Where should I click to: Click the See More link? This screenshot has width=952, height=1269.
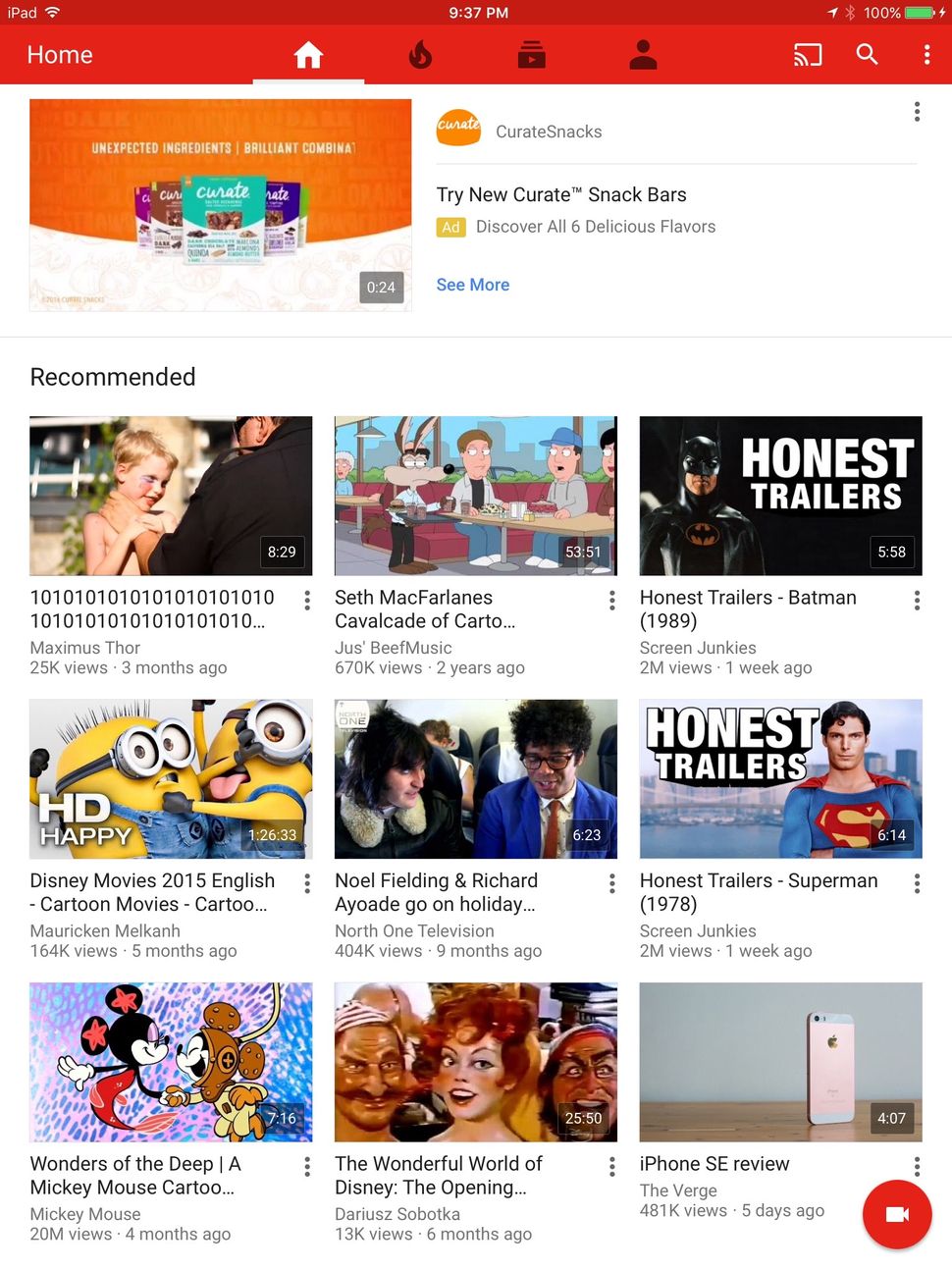click(x=473, y=285)
